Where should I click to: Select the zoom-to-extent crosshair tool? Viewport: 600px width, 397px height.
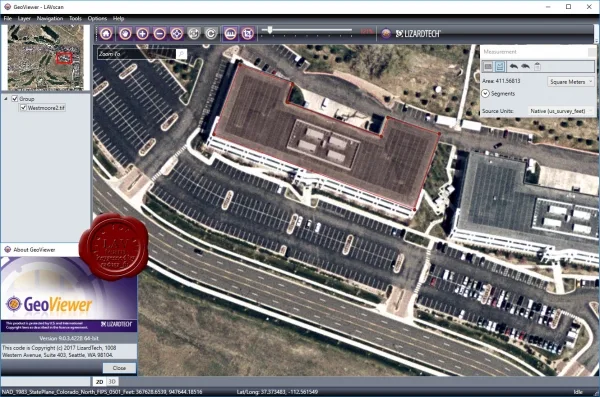tap(177, 34)
